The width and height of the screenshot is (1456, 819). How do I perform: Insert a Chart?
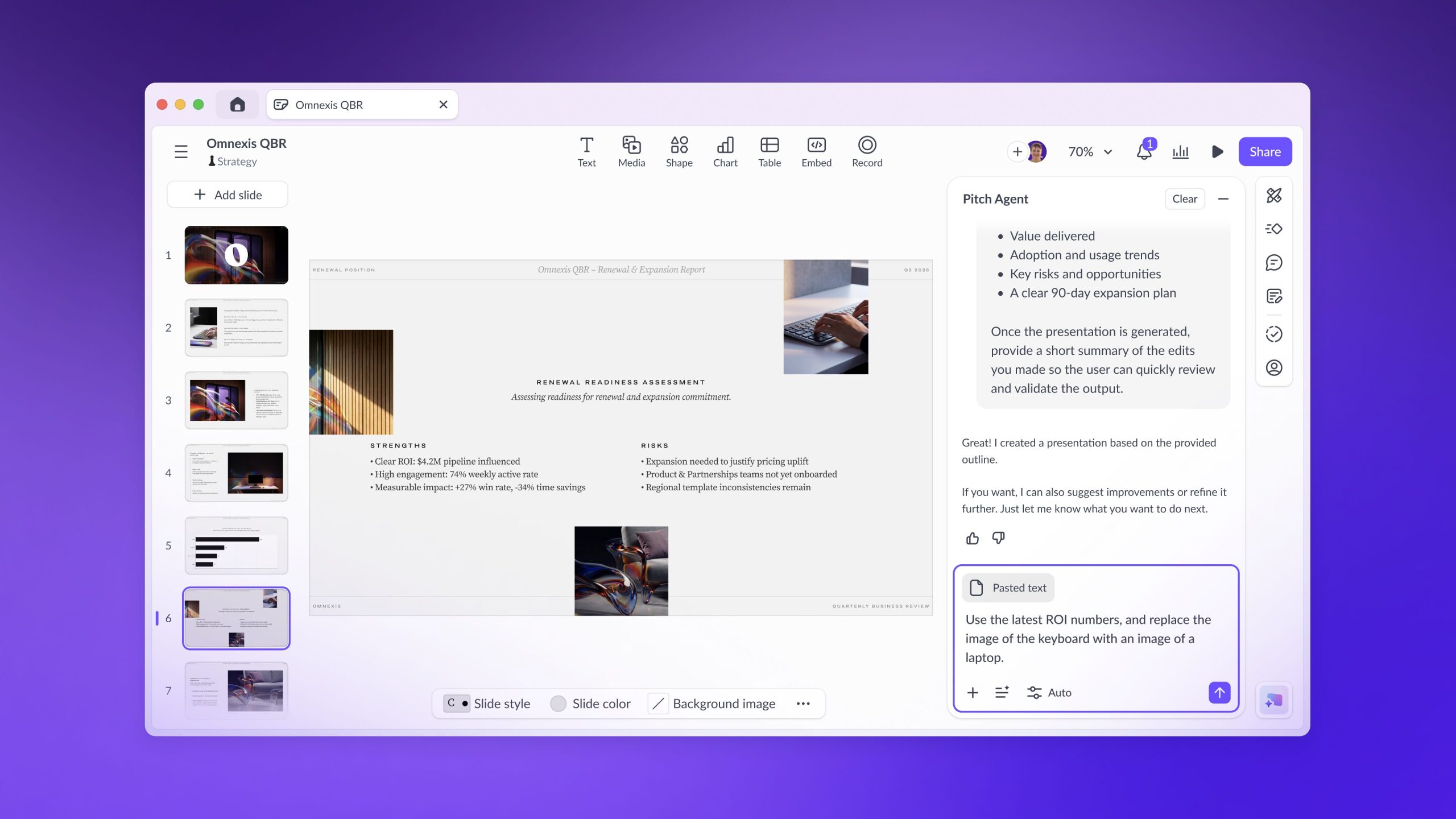click(x=725, y=152)
